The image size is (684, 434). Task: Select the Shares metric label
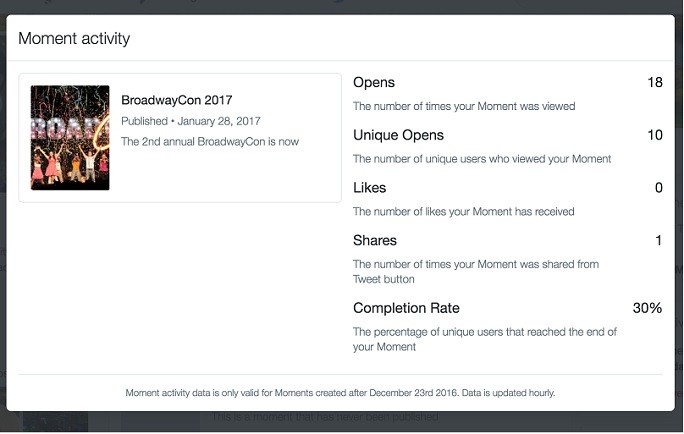pyautogui.click(x=375, y=240)
